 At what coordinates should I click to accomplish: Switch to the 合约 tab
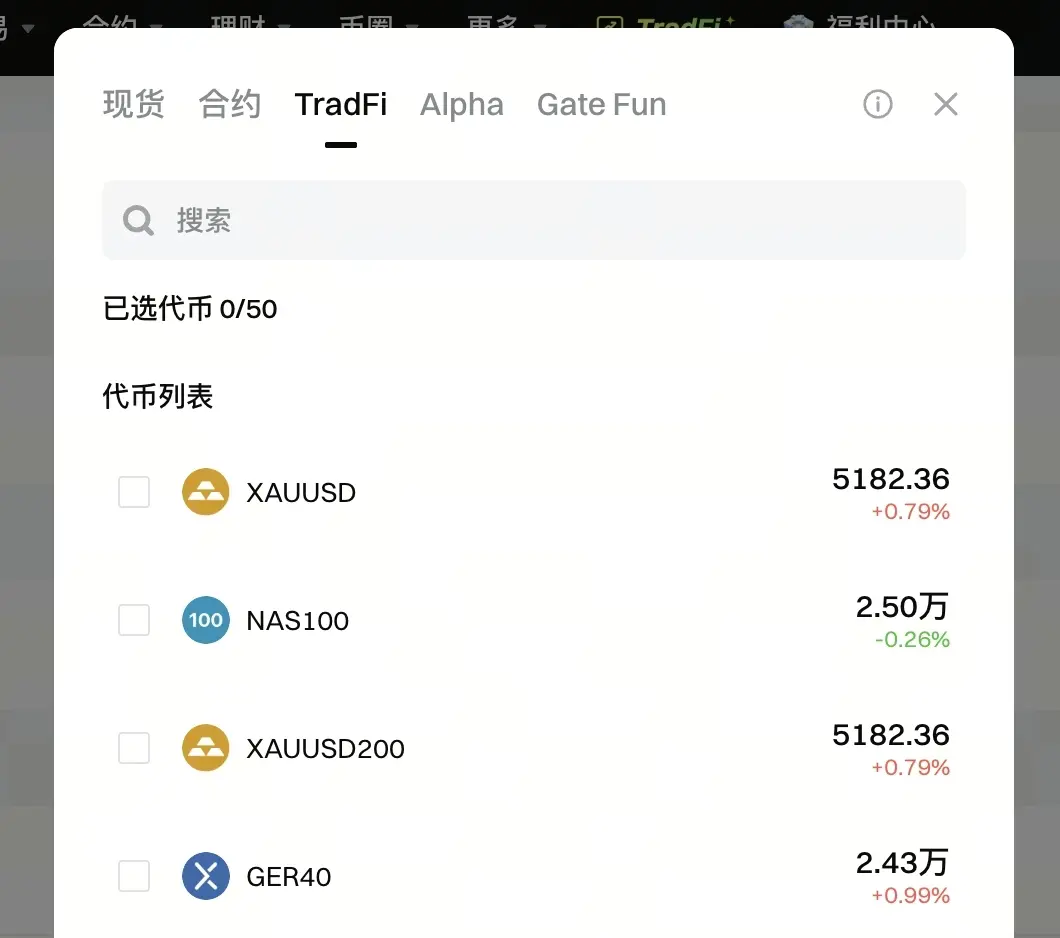pos(230,104)
